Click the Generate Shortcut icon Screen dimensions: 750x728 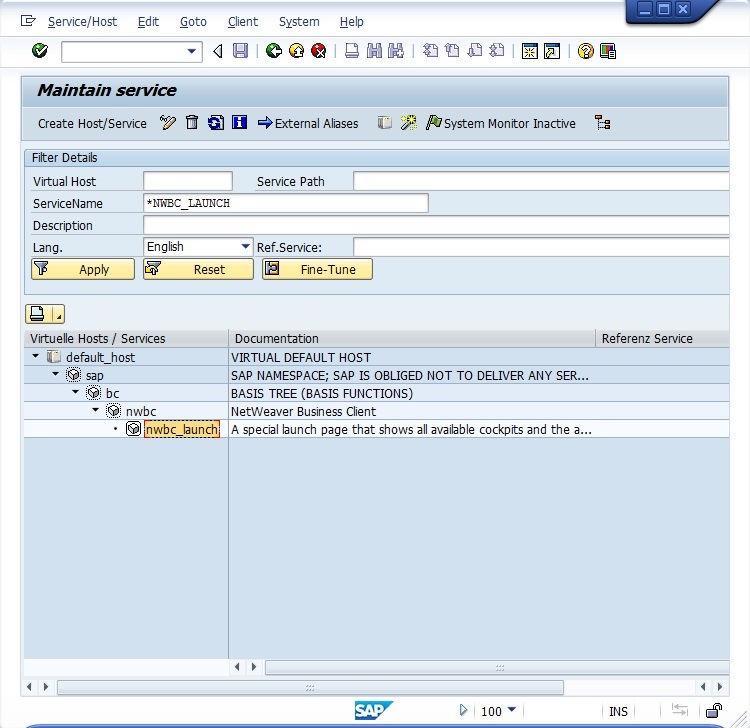[x=552, y=51]
